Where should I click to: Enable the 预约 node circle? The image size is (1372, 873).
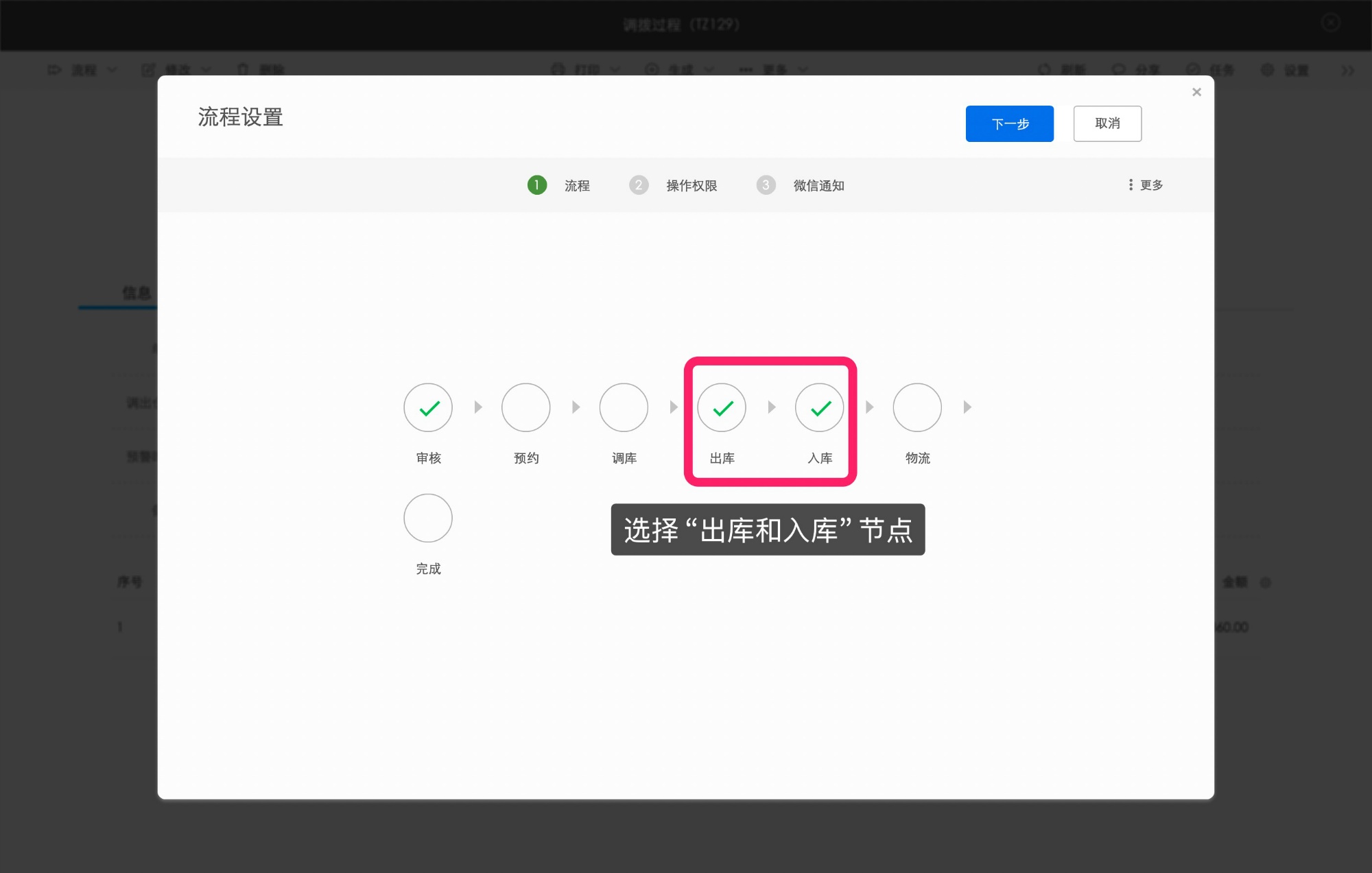(x=526, y=407)
